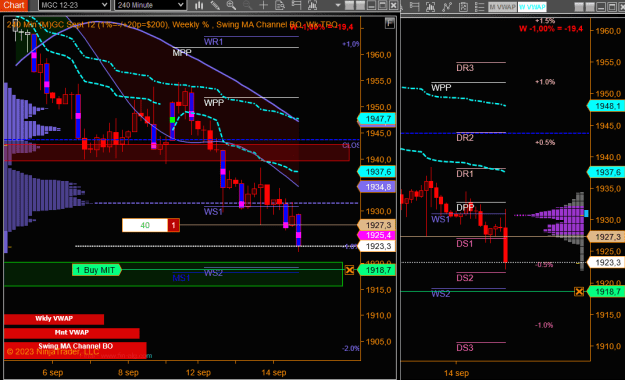Cancel order X marker on right chart
The width and height of the screenshot is (625, 380).
coord(579,291)
